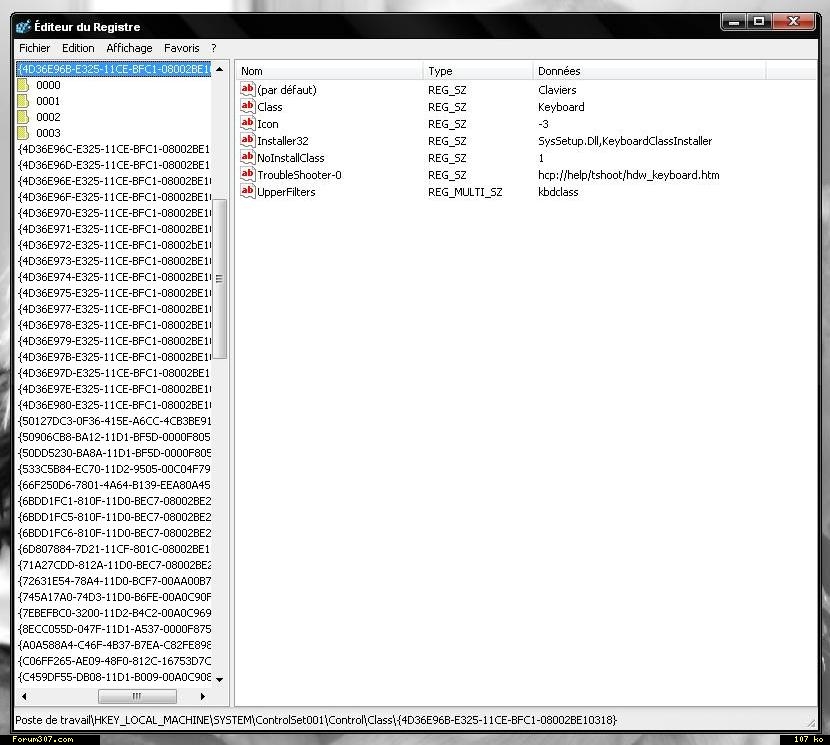The width and height of the screenshot is (830, 745).
Task: Open the Fichier menu
Action: point(34,48)
